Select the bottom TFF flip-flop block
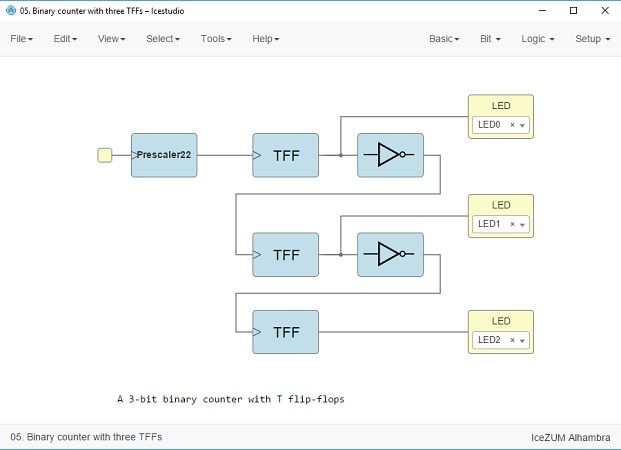 (x=285, y=332)
